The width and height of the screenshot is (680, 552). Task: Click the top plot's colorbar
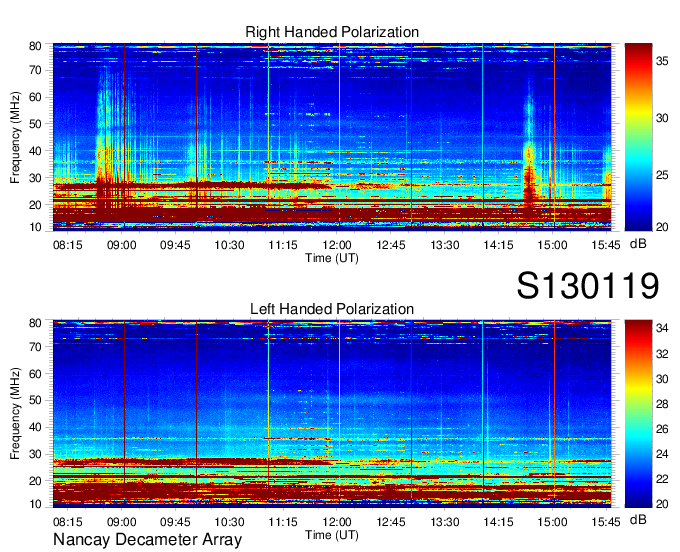(x=638, y=137)
